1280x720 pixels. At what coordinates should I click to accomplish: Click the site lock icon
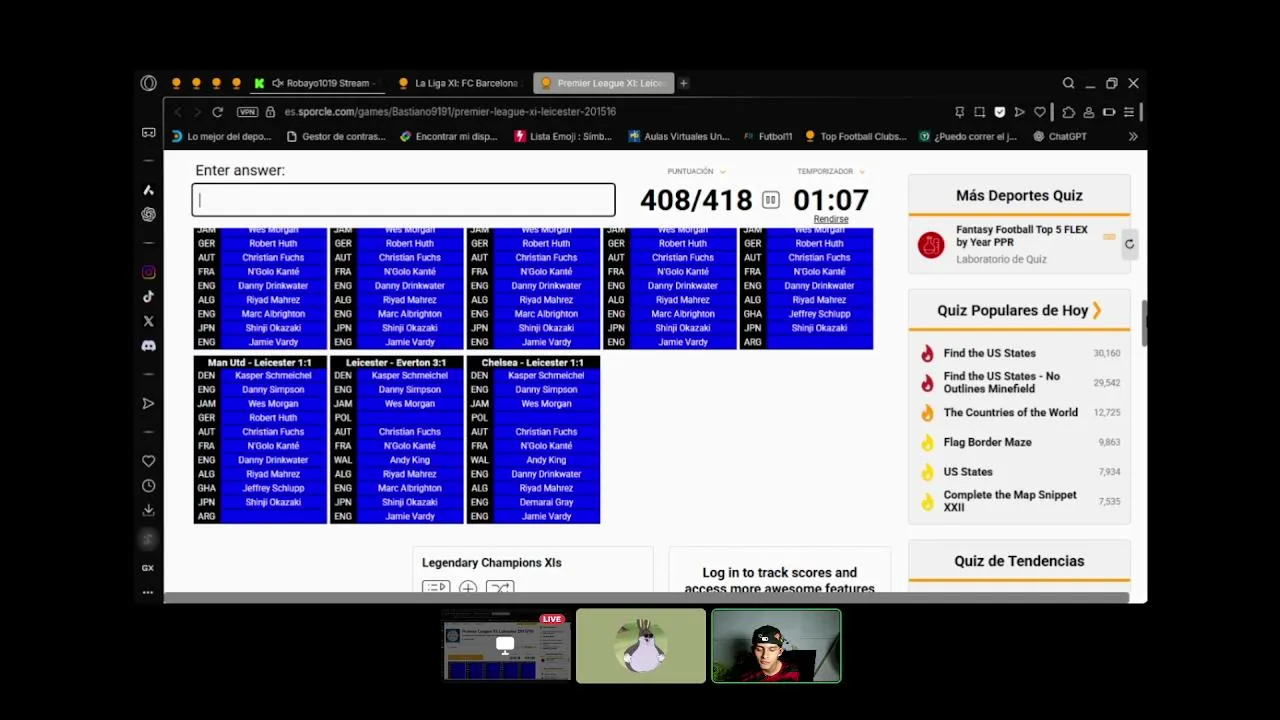coord(270,112)
